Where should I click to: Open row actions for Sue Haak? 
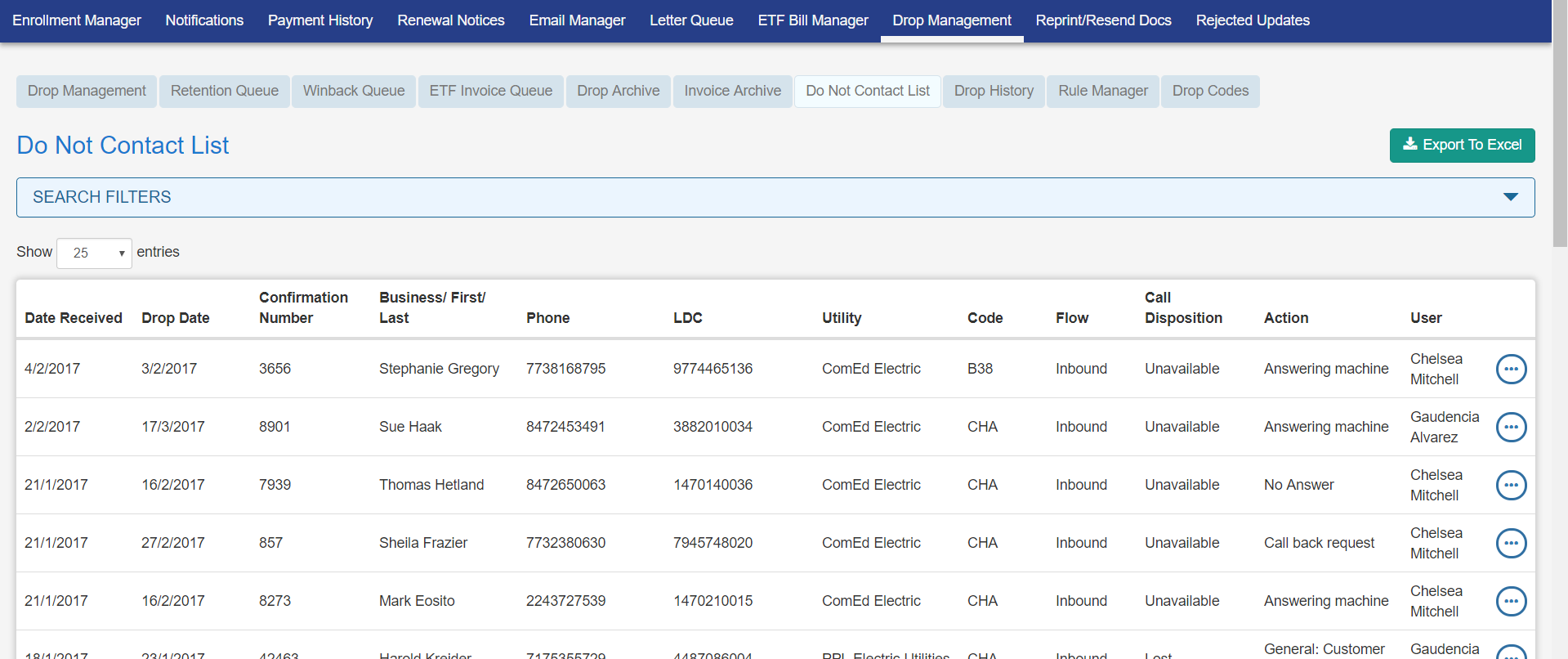tap(1511, 427)
